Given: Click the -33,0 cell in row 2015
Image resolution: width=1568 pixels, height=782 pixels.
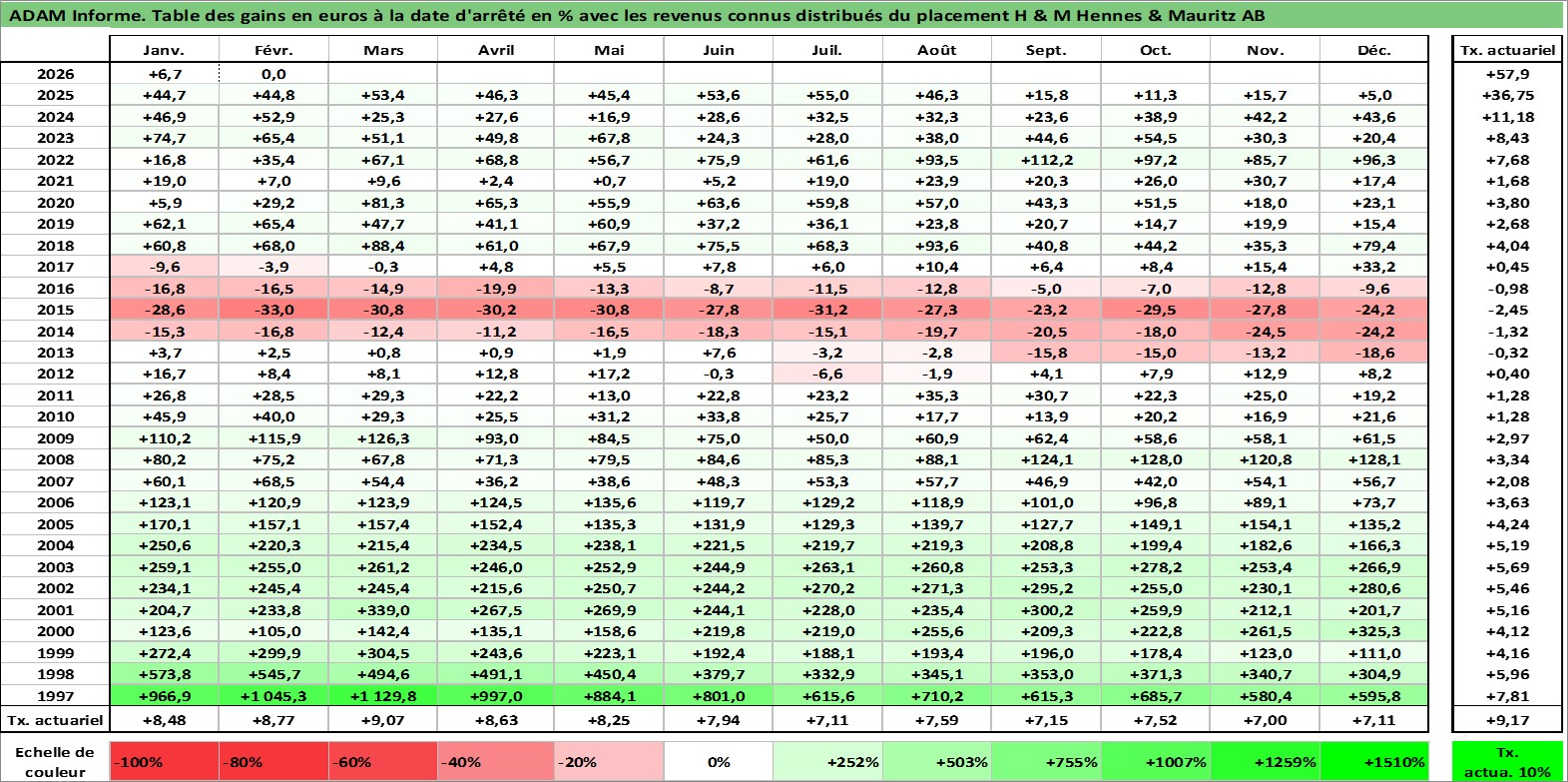Looking at the screenshot, I should [273, 310].
